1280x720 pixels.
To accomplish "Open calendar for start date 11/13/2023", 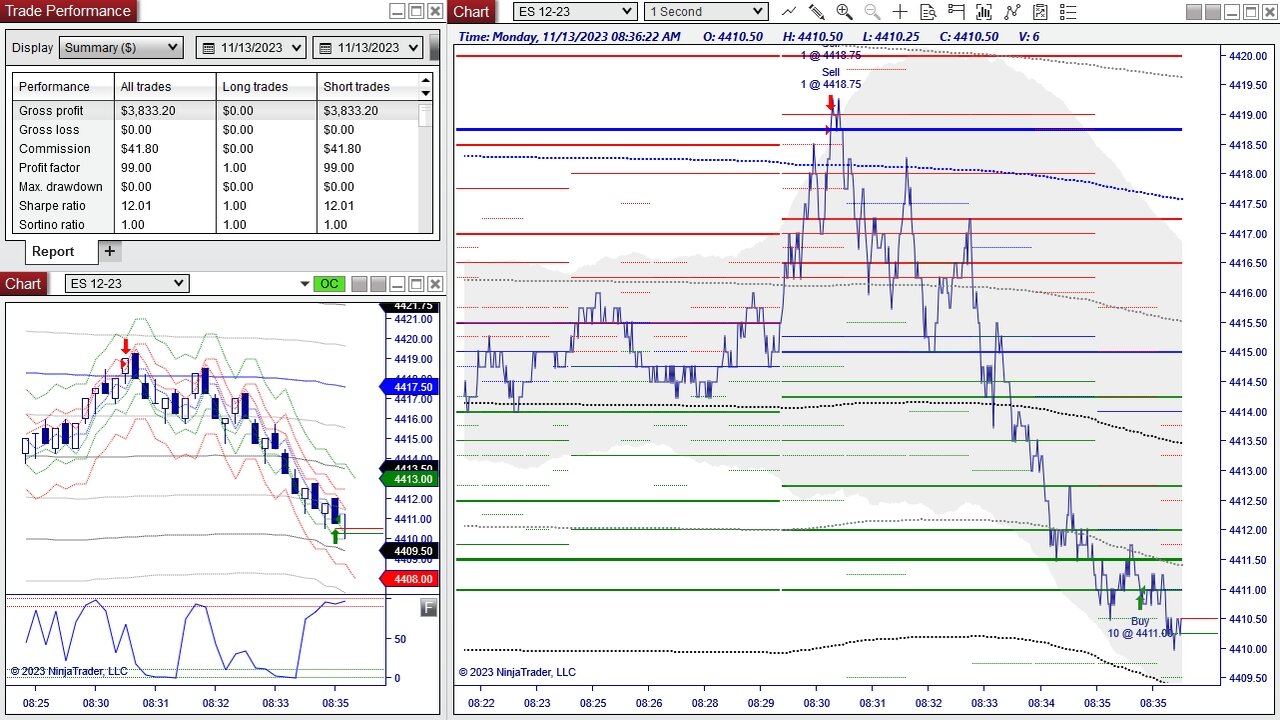I will (x=208, y=48).
